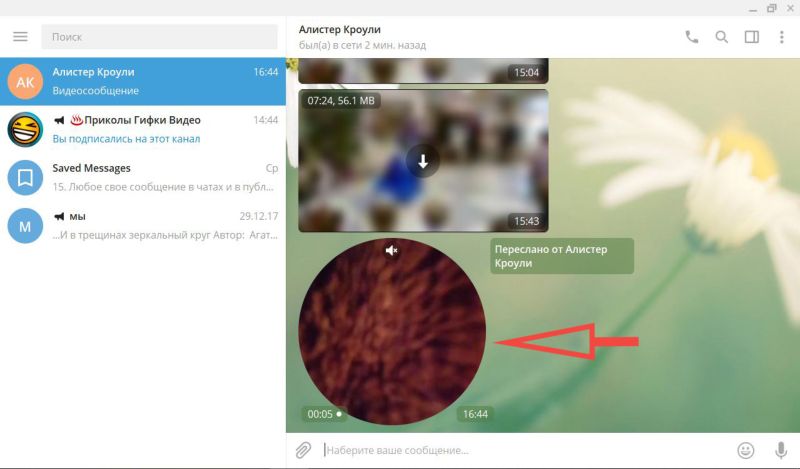Click the M avatar of мы channel
Image resolution: width=800 pixels, height=469 pixels.
point(25,226)
